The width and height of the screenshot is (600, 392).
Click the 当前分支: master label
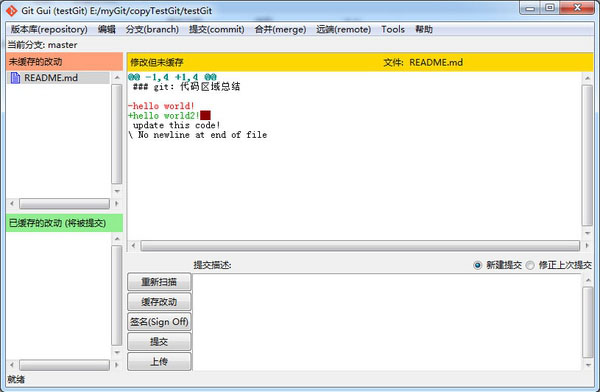pos(42,45)
